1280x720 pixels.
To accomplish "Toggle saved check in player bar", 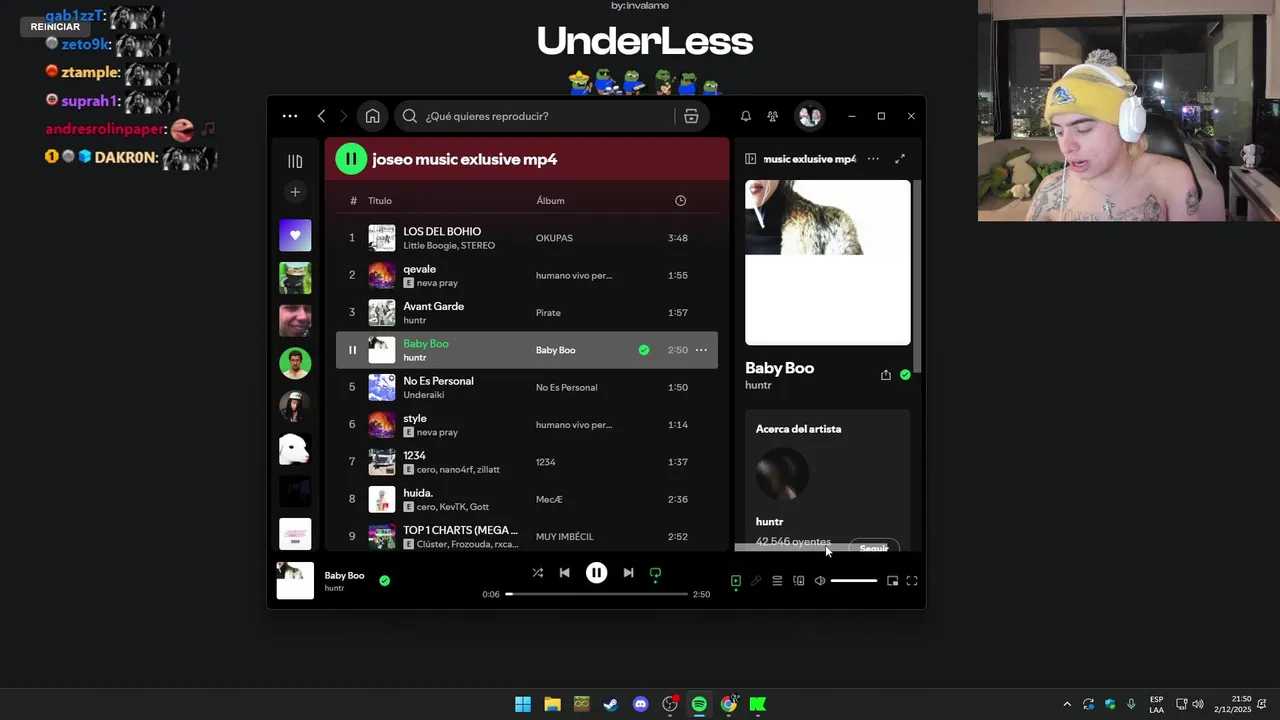I will pos(384,580).
